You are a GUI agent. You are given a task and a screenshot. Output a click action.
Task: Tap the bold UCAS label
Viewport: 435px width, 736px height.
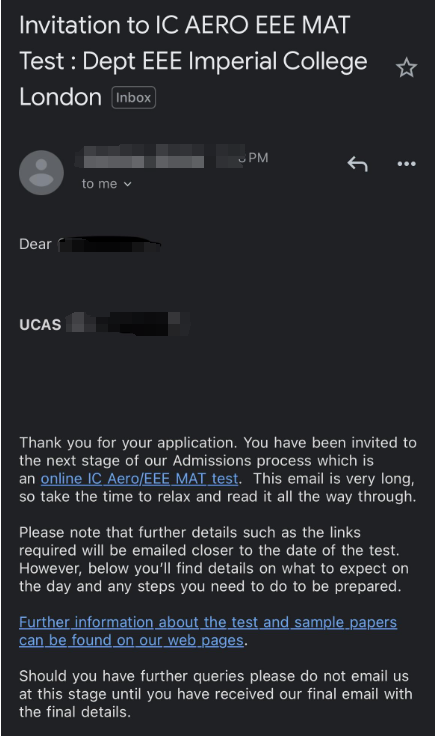[40, 325]
